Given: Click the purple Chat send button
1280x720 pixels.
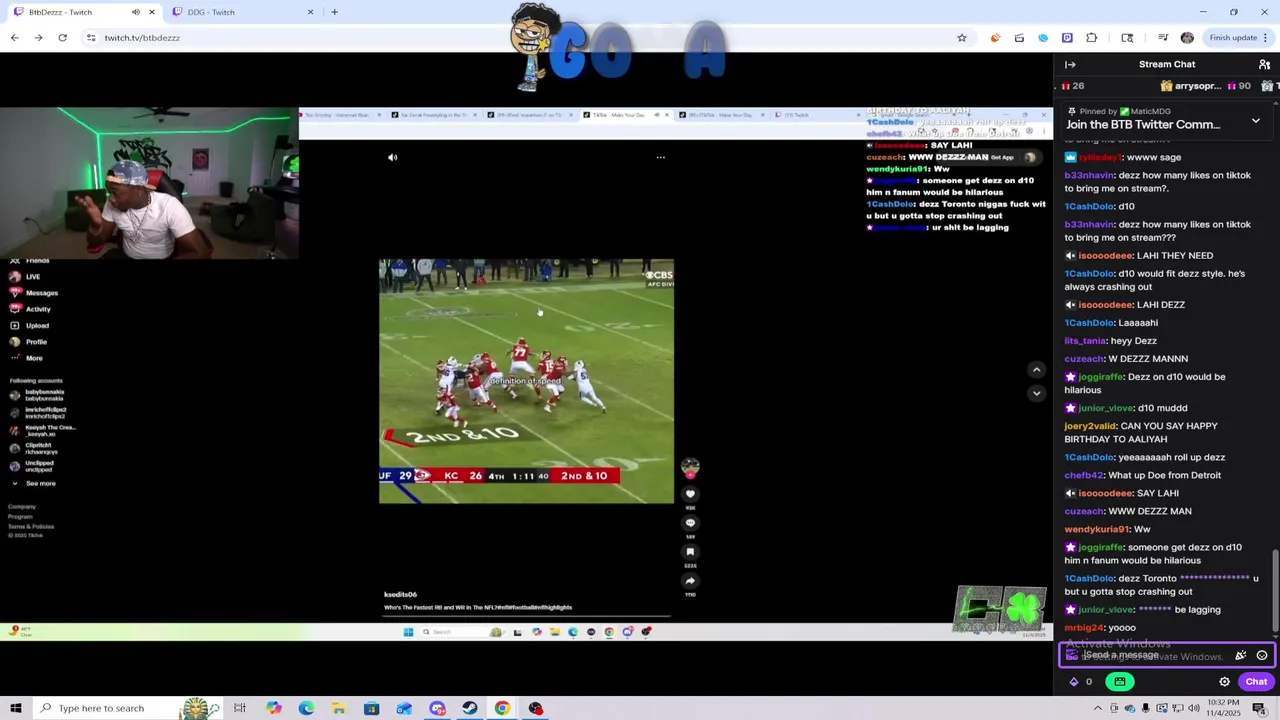Looking at the screenshot, I should (x=1256, y=681).
